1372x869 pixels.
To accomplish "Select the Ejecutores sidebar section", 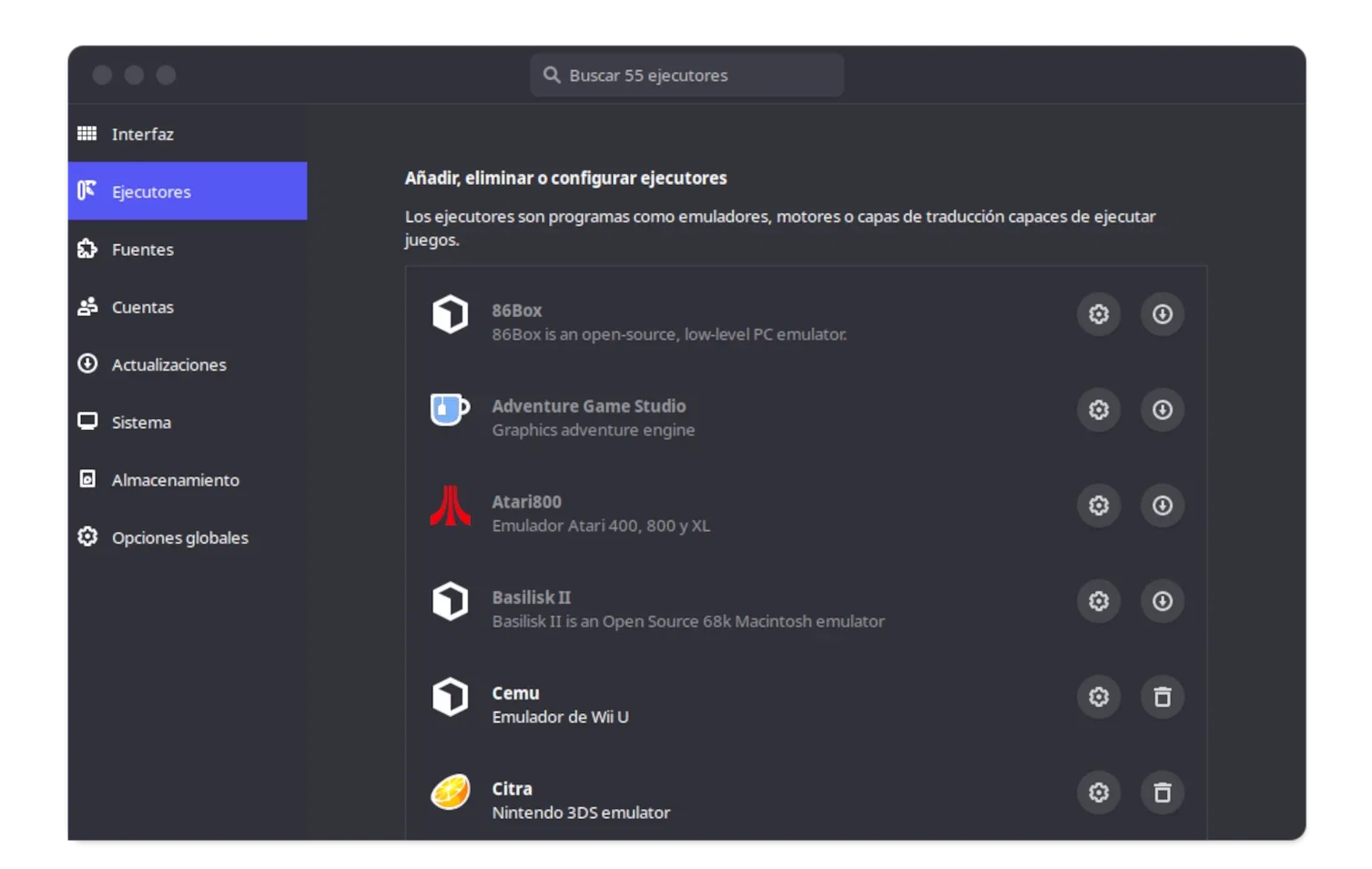I will coord(188,191).
